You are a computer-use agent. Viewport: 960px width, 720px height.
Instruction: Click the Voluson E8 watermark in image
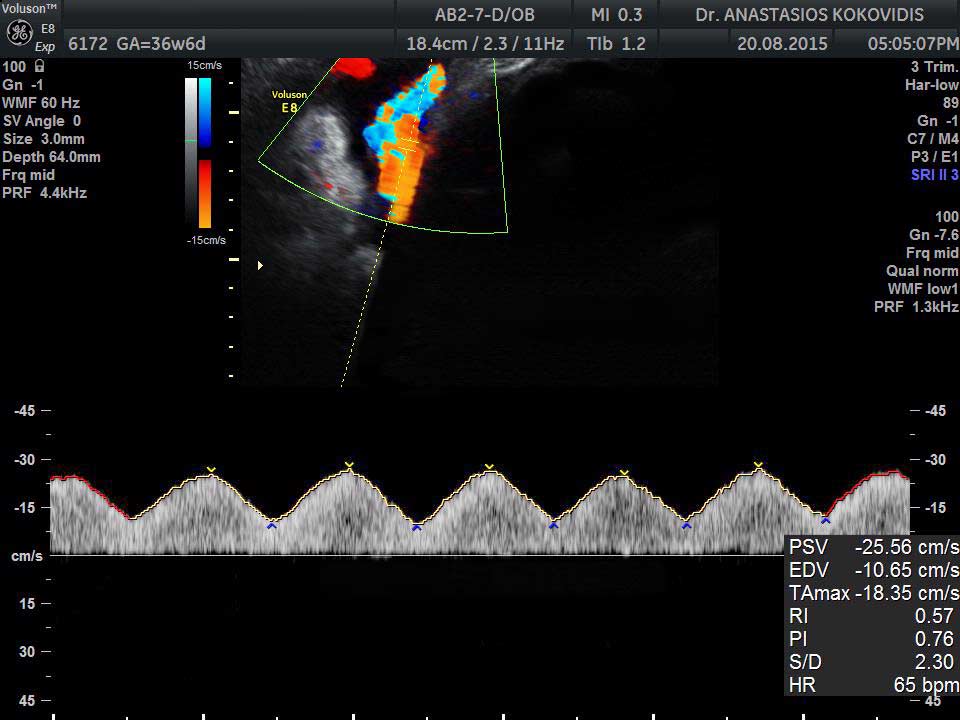289,101
